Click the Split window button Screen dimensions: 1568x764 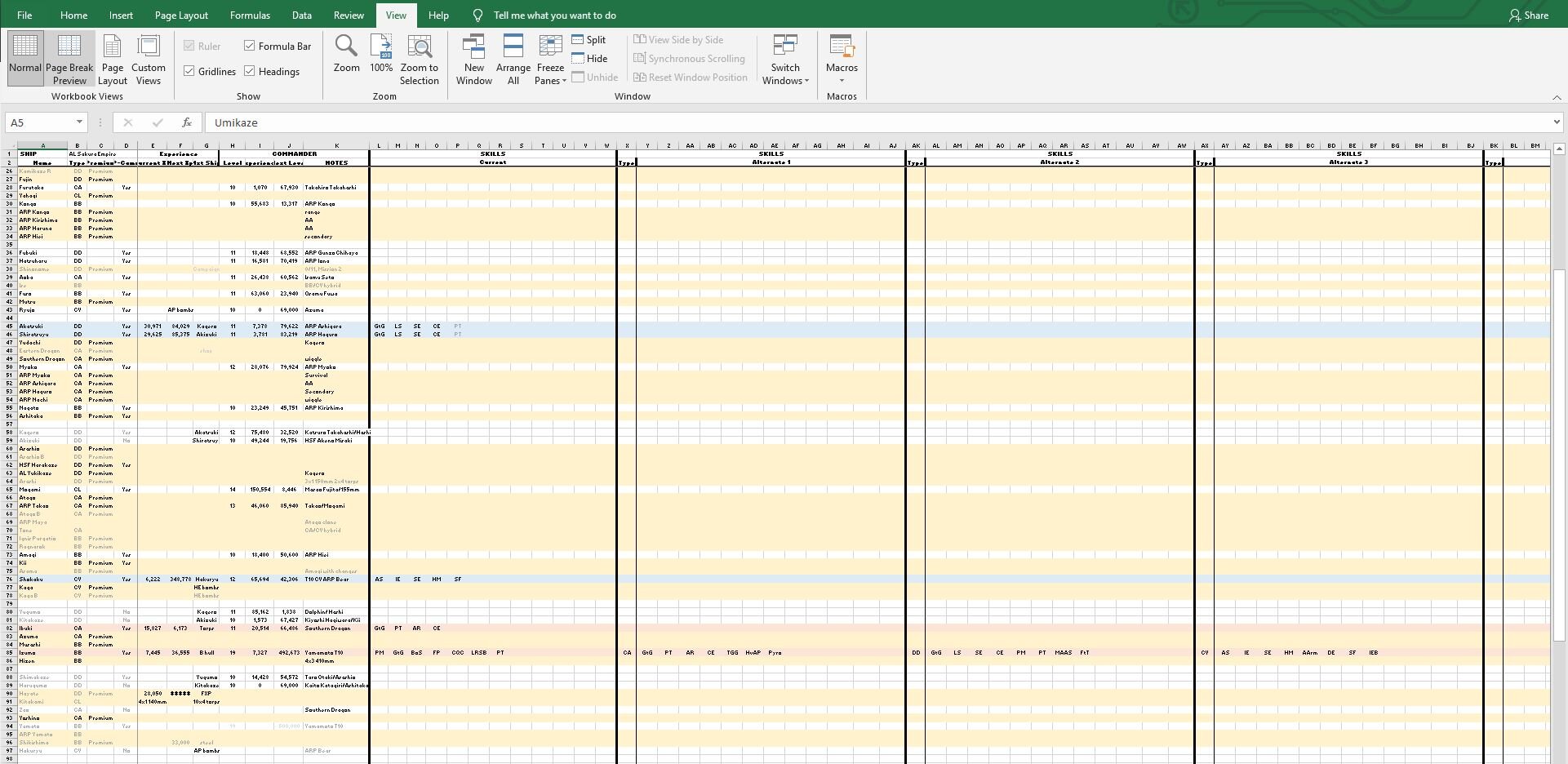pos(589,40)
